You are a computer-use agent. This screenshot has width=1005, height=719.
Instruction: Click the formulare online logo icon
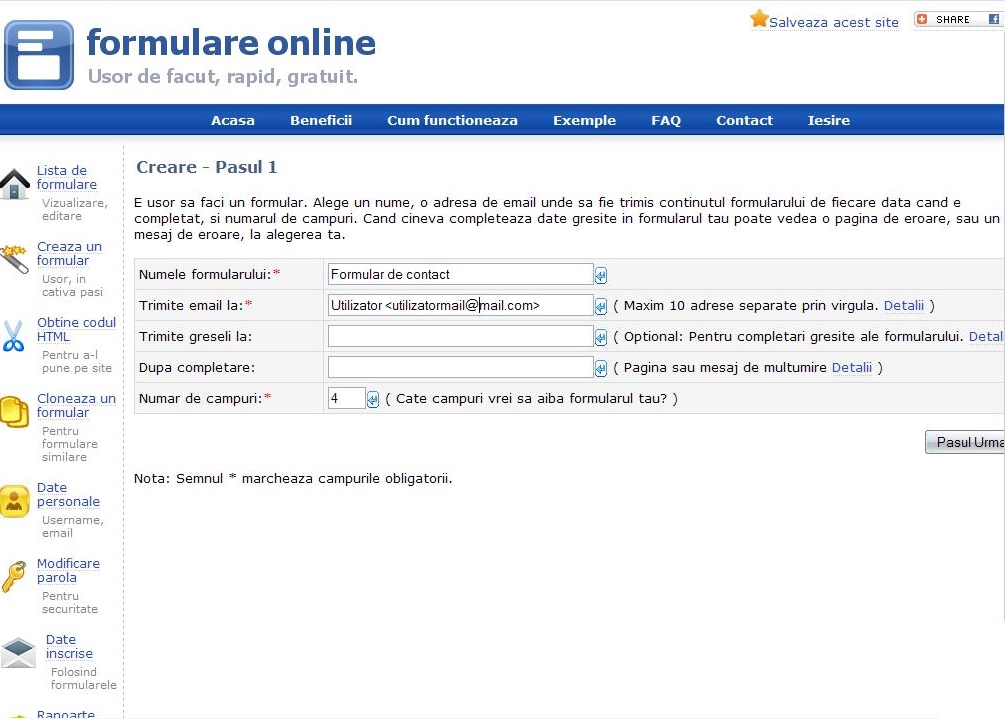pyautogui.click(x=39, y=55)
